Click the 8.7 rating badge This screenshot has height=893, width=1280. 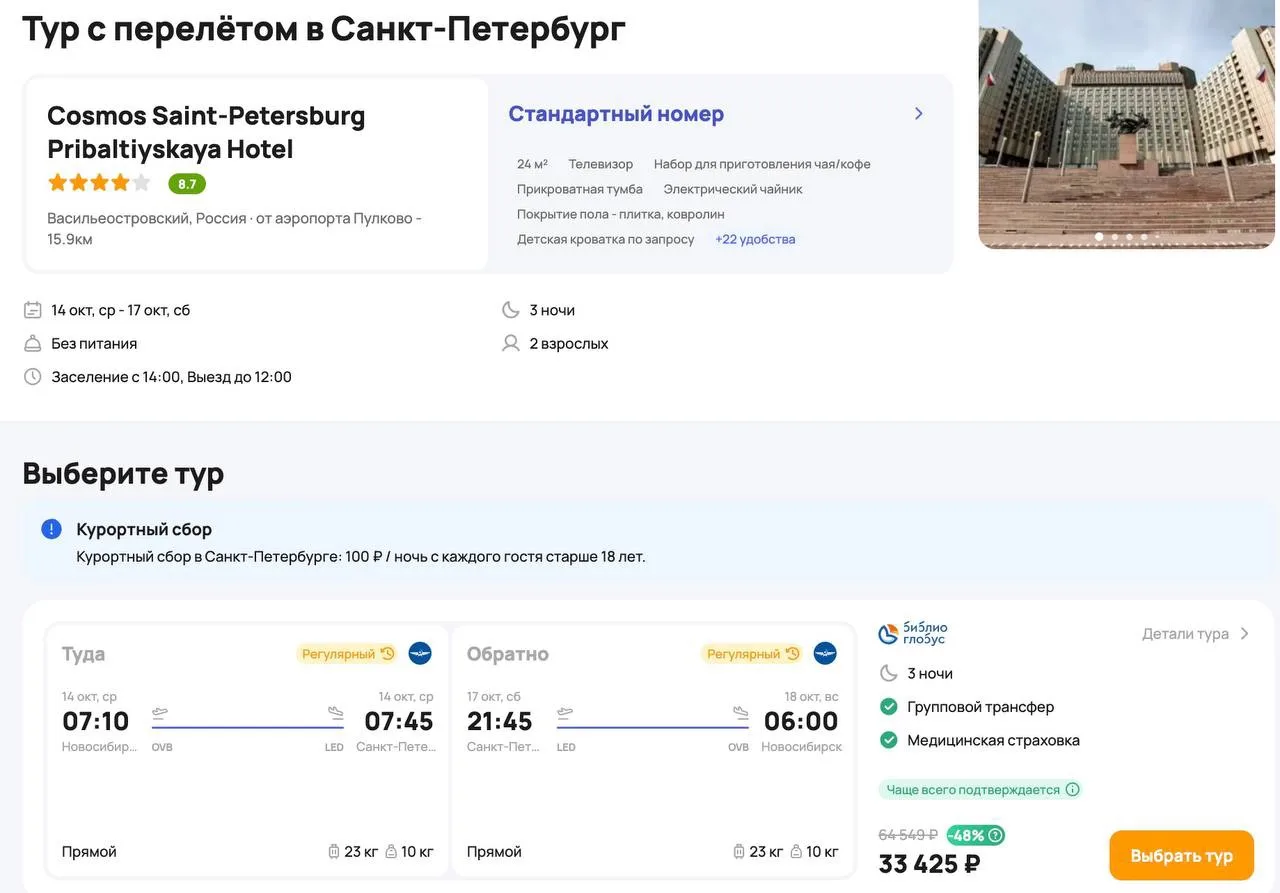pos(187,184)
